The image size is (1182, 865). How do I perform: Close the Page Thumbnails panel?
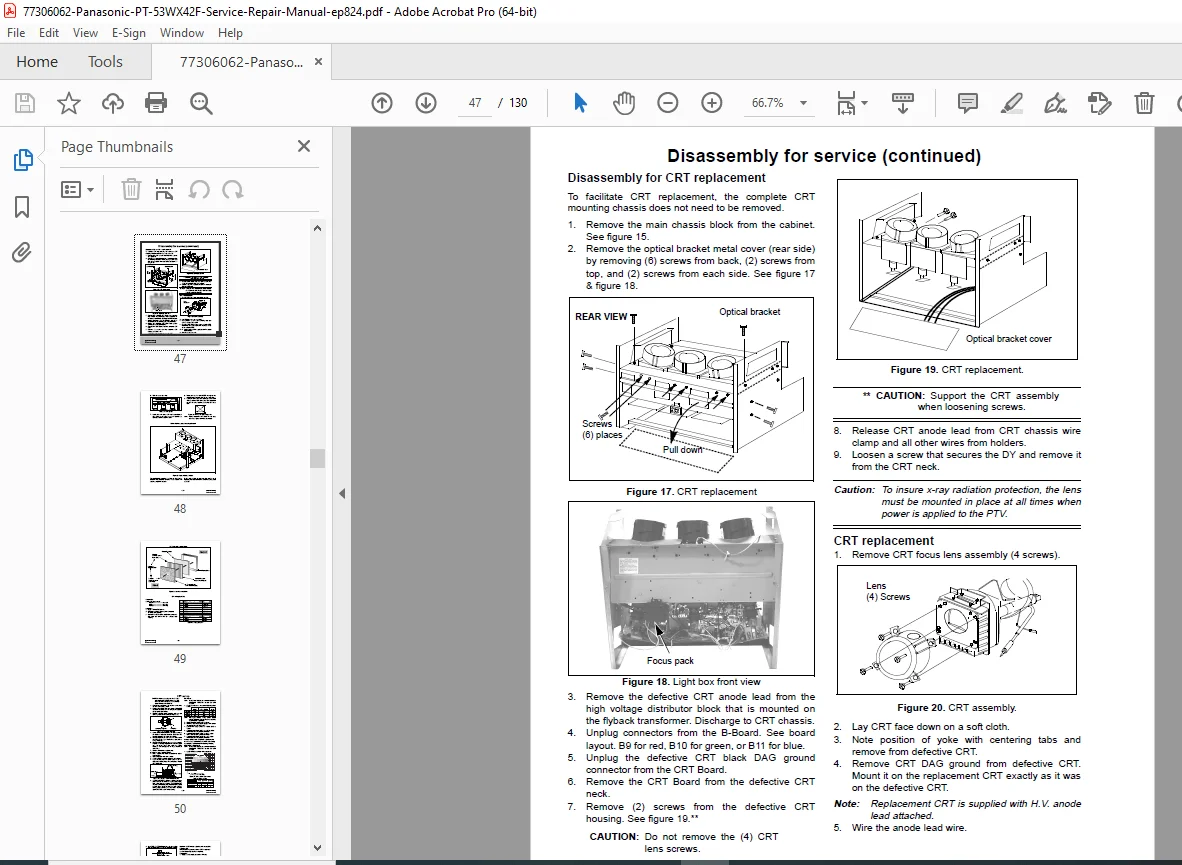click(304, 146)
